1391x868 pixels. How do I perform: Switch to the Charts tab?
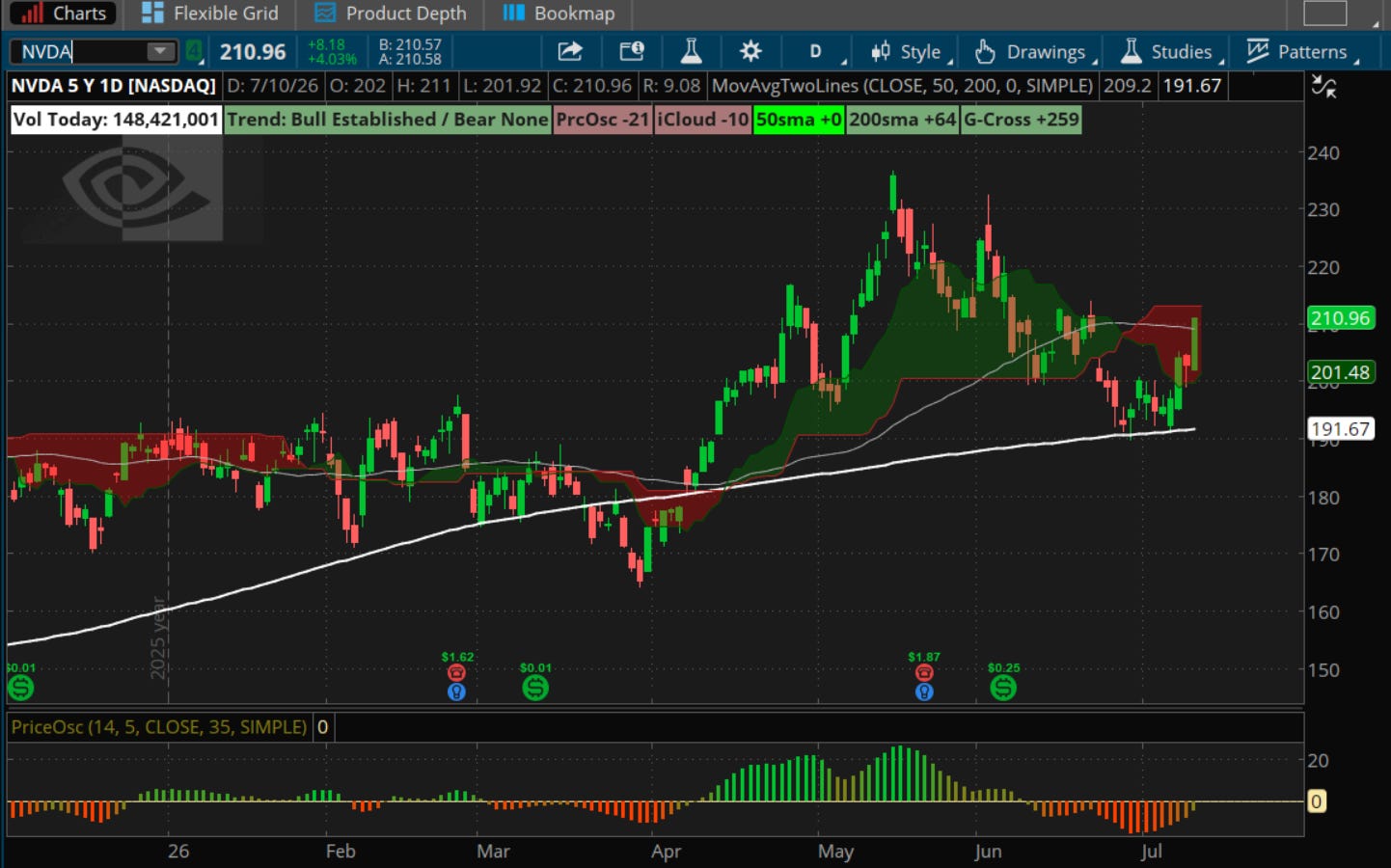pyautogui.click(x=64, y=14)
